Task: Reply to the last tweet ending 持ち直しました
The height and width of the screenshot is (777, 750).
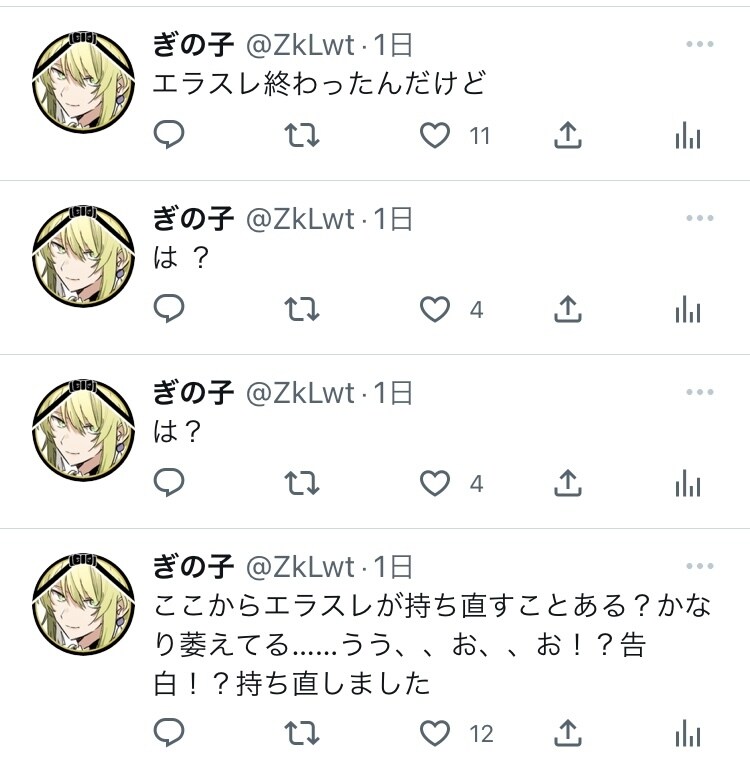Action: pos(169,732)
